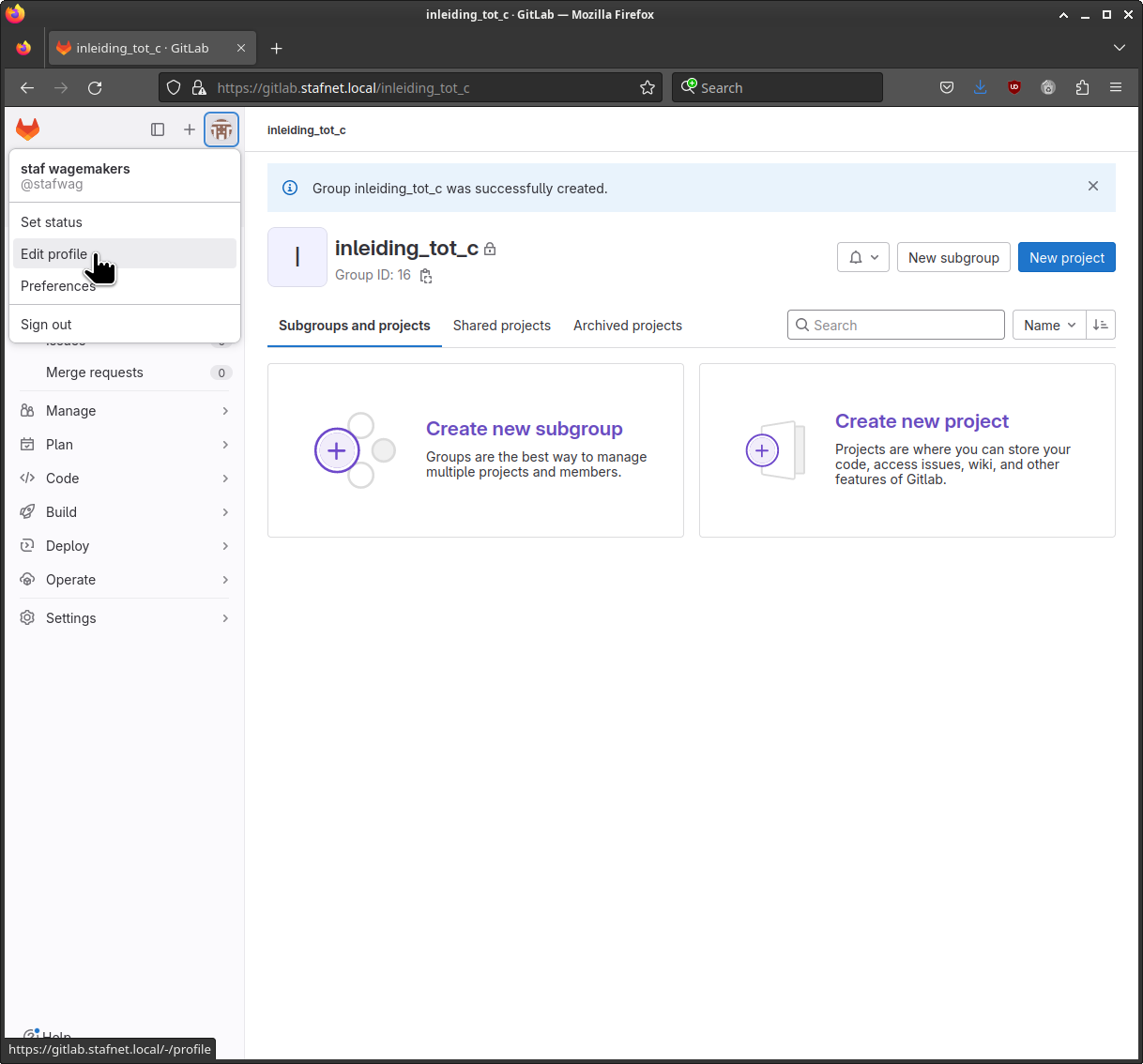The image size is (1143, 1064).
Task: Click the user avatar icon
Action: tap(221, 129)
